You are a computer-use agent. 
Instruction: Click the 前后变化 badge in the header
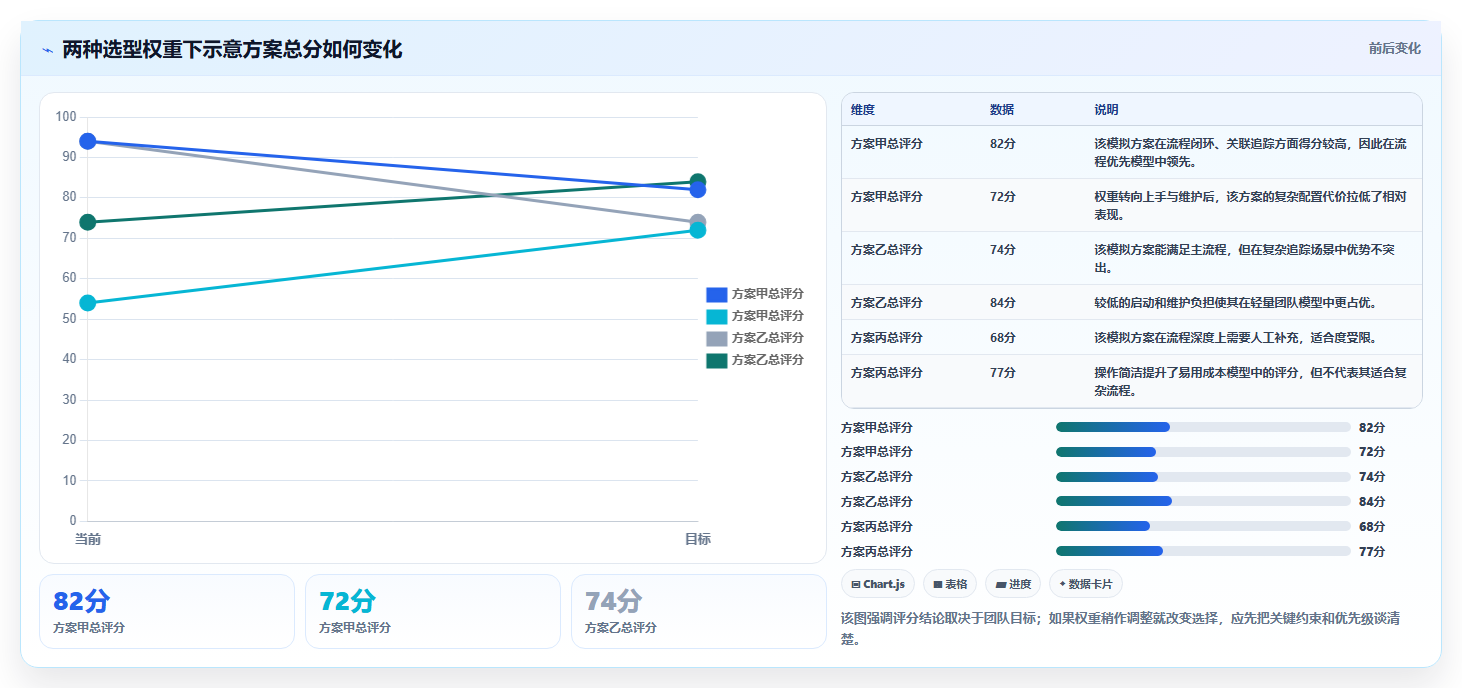pos(1394,49)
